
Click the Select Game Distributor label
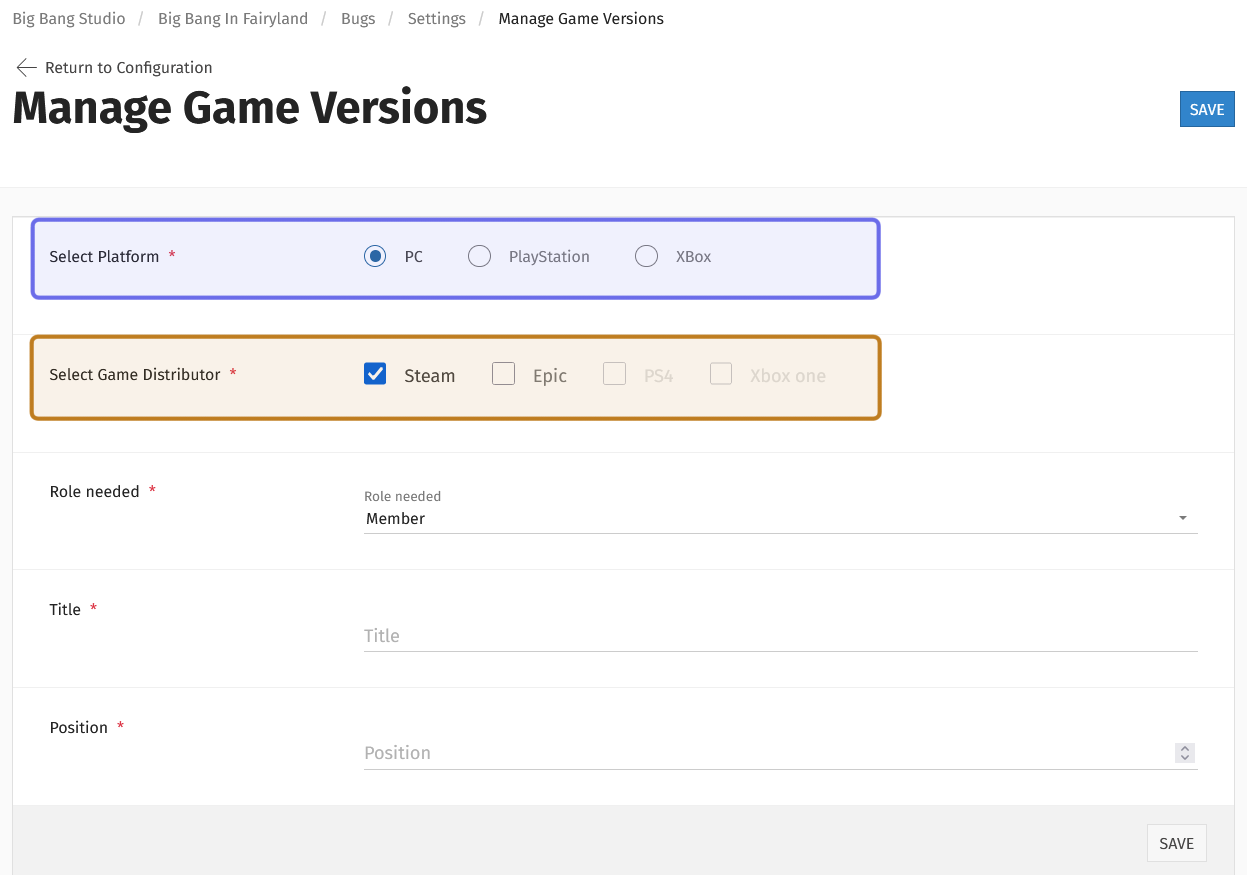(135, 375)
